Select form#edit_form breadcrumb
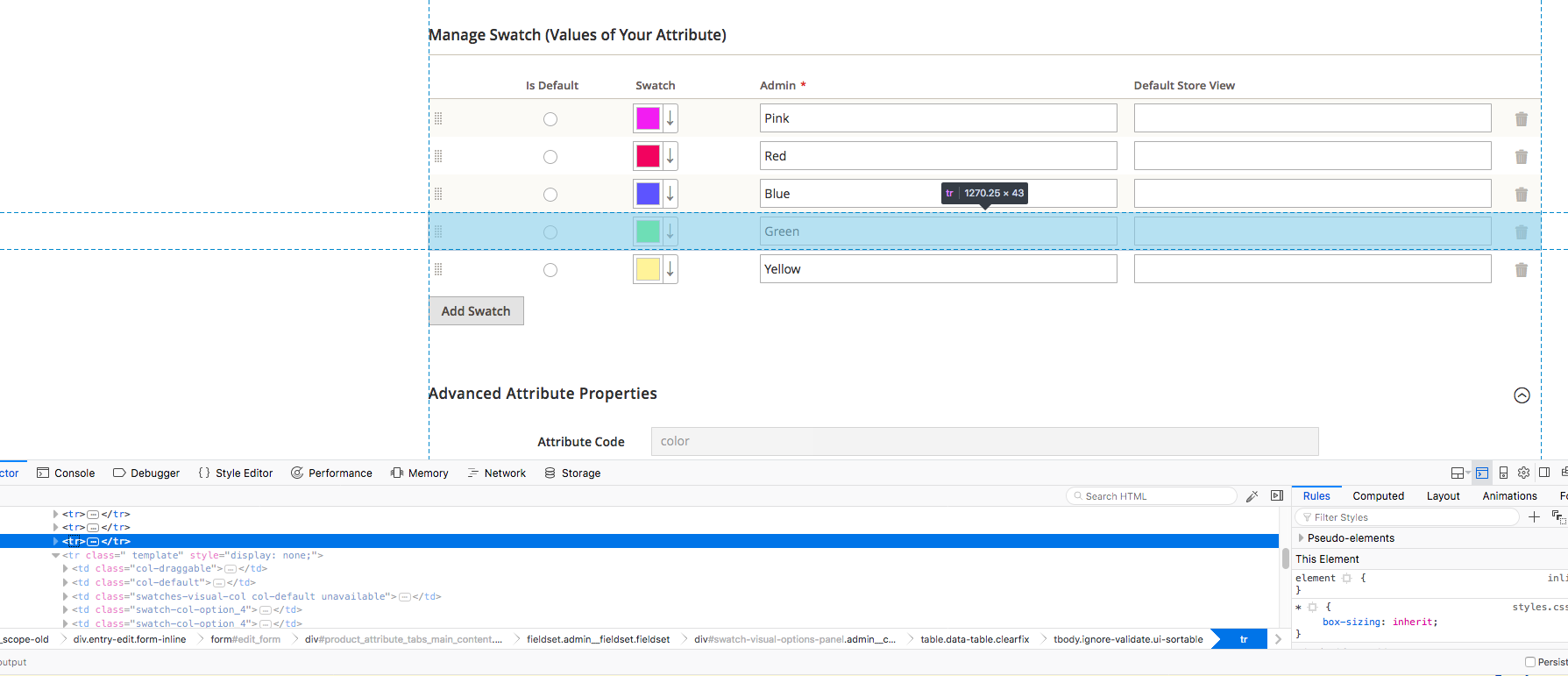This screenshot has height=676, width=1568. pyautogui.click(x=245, y=639)
